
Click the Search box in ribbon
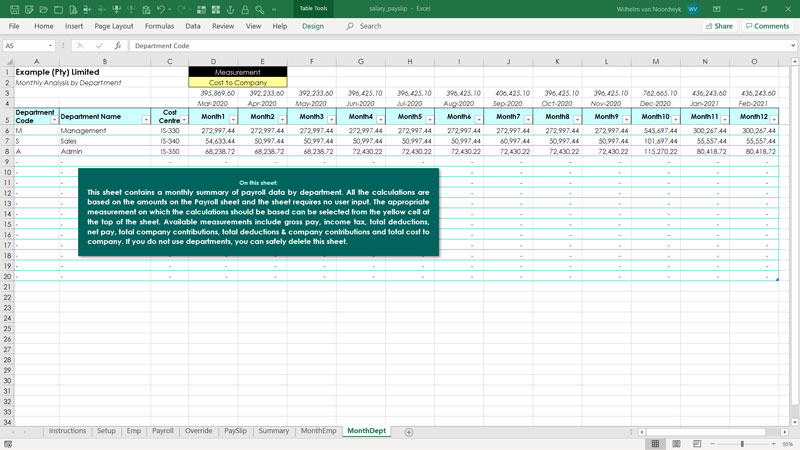(363, 26)
